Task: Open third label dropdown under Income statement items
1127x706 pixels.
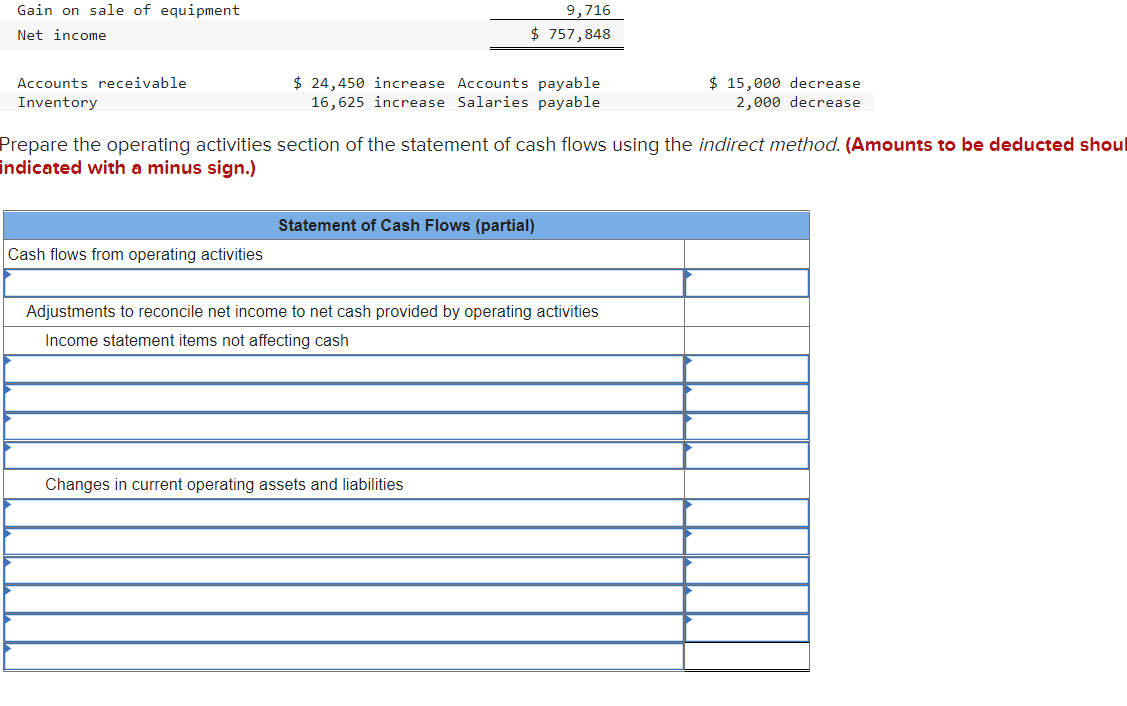Action: coord(344,426)
